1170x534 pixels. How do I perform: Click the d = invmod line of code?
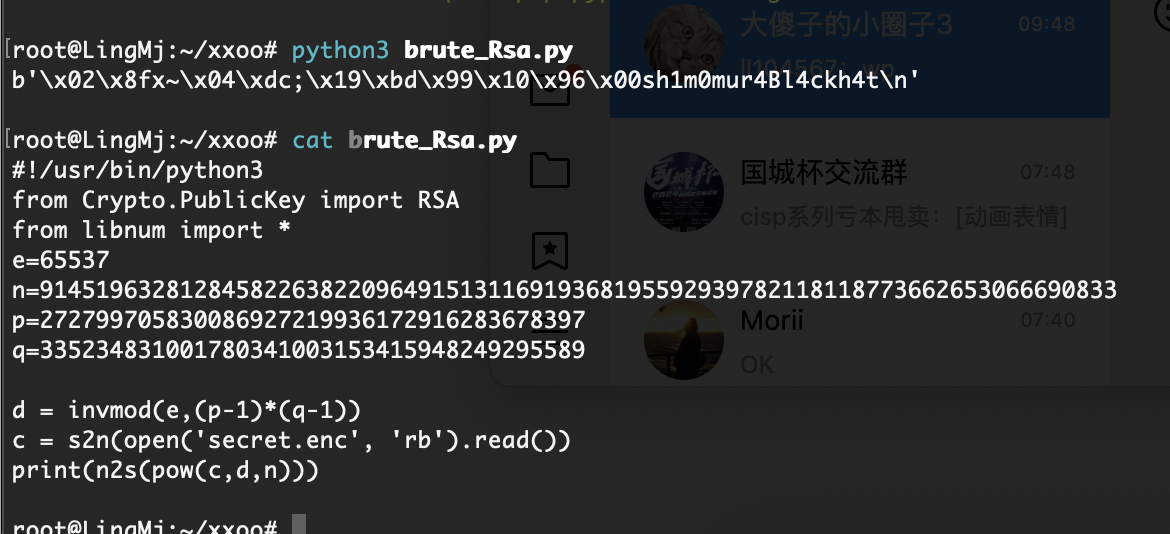tap(187, 410)
